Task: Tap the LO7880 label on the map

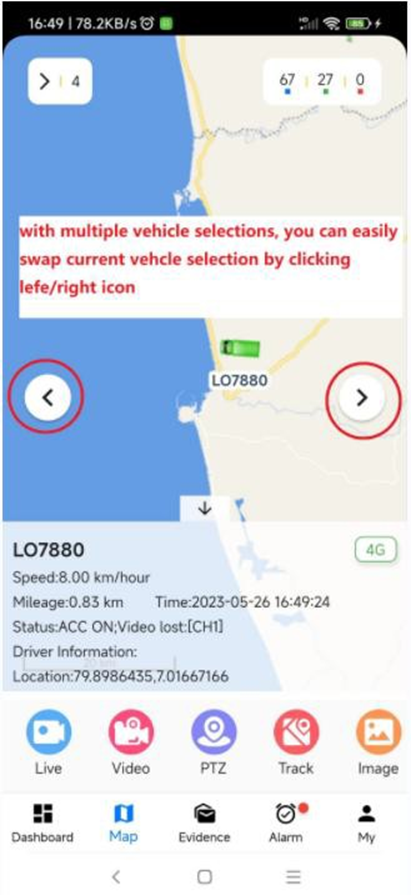Action: [x=240, y=380]
